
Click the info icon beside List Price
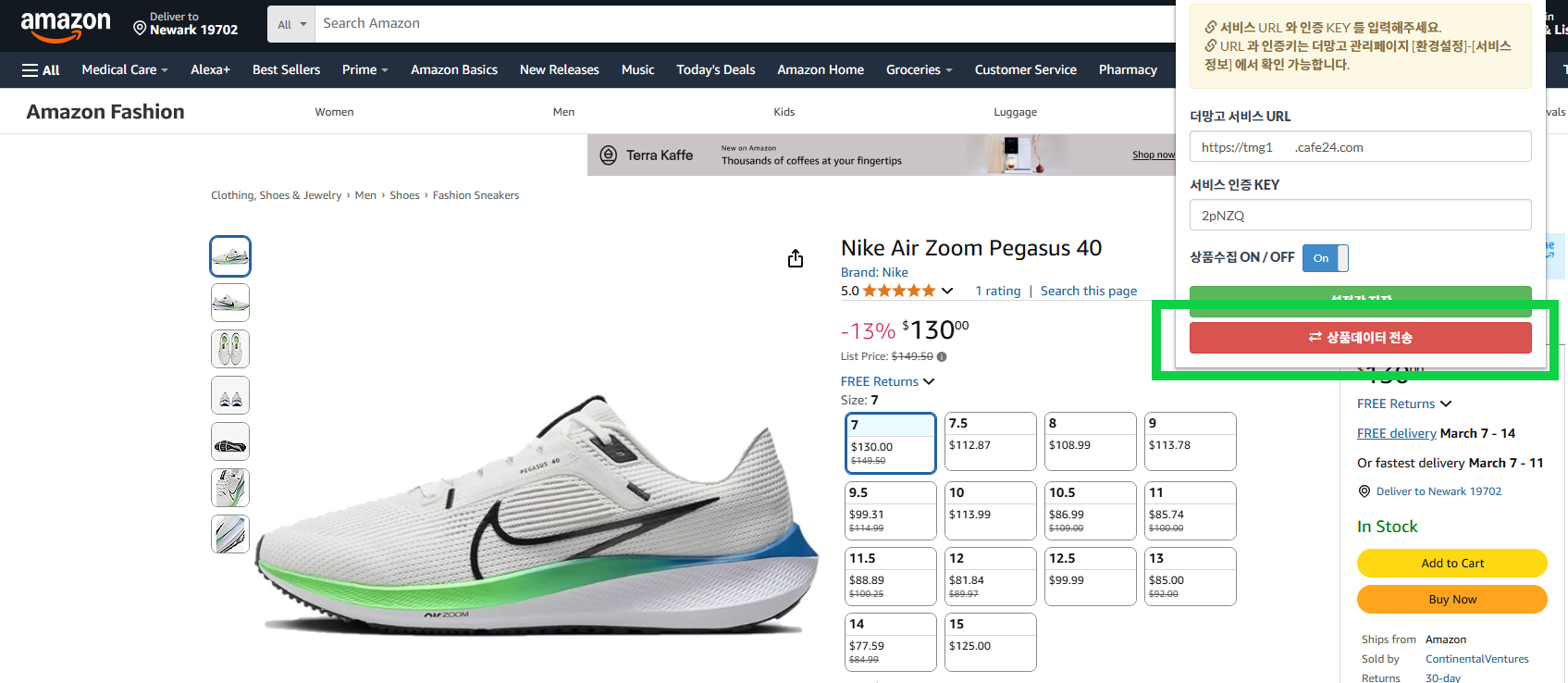coord(942,356)
